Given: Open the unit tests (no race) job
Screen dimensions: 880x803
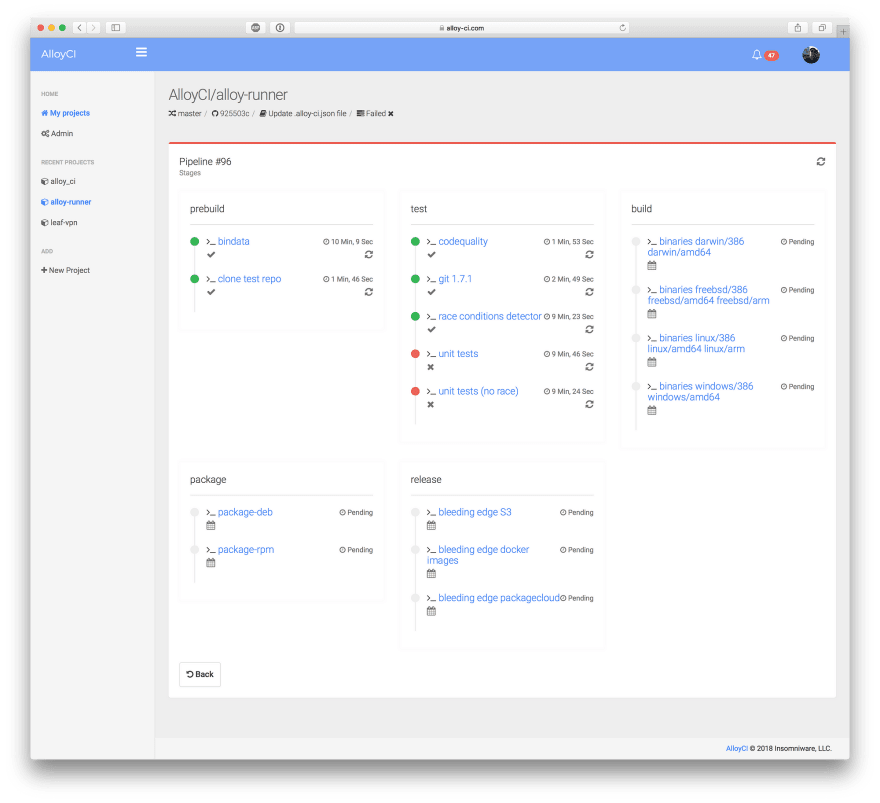Looking at the screenshot, I should pos(478,391).
